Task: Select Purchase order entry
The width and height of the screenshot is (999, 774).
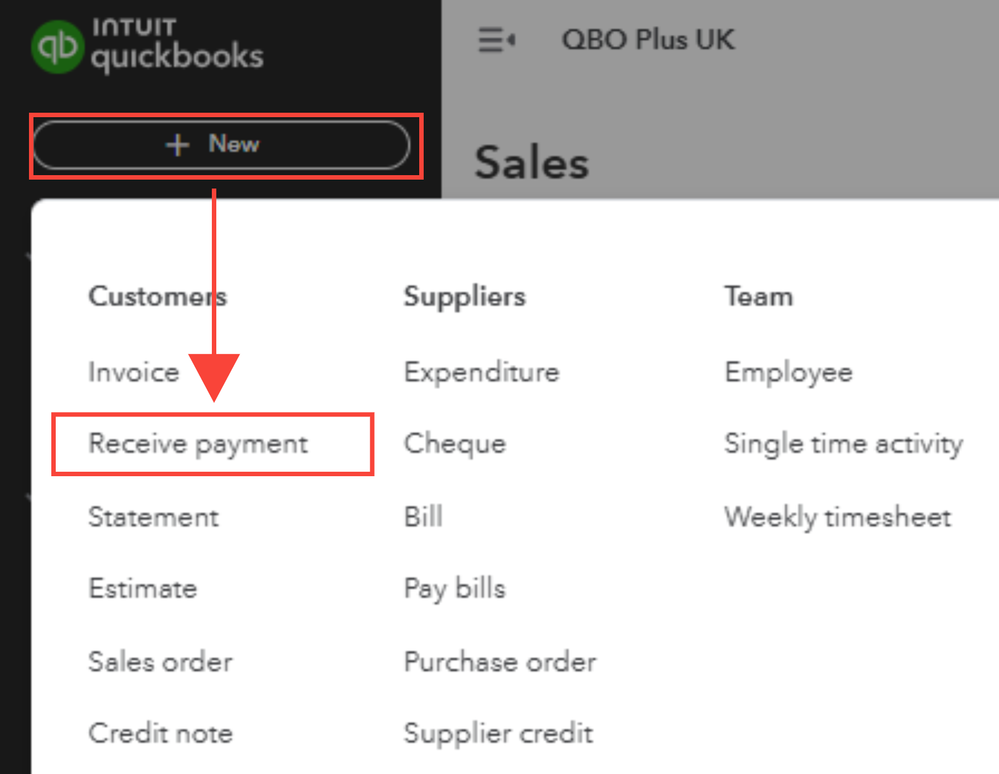Action: click(499, 661)
